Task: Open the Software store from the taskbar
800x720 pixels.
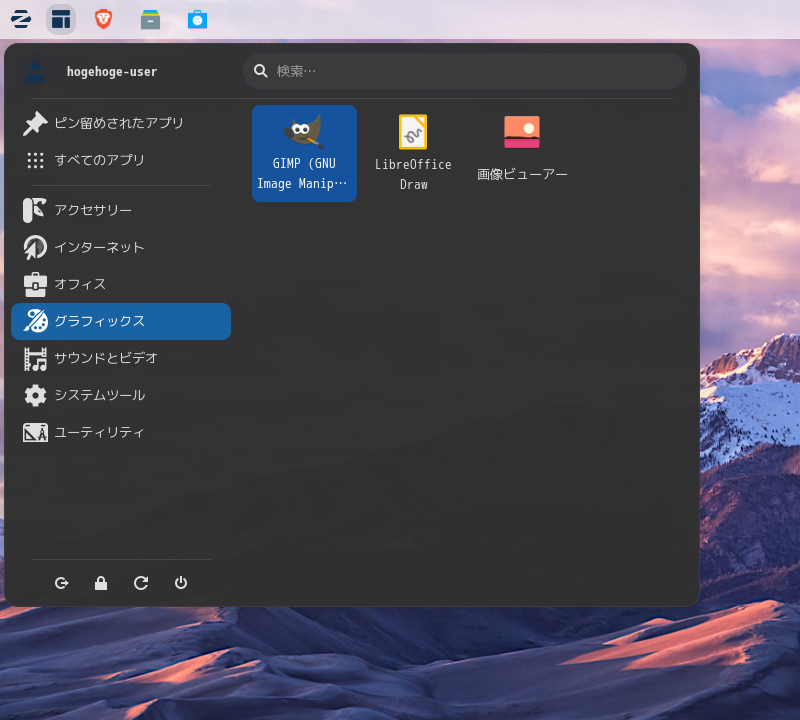Action: tap(197, 19)
